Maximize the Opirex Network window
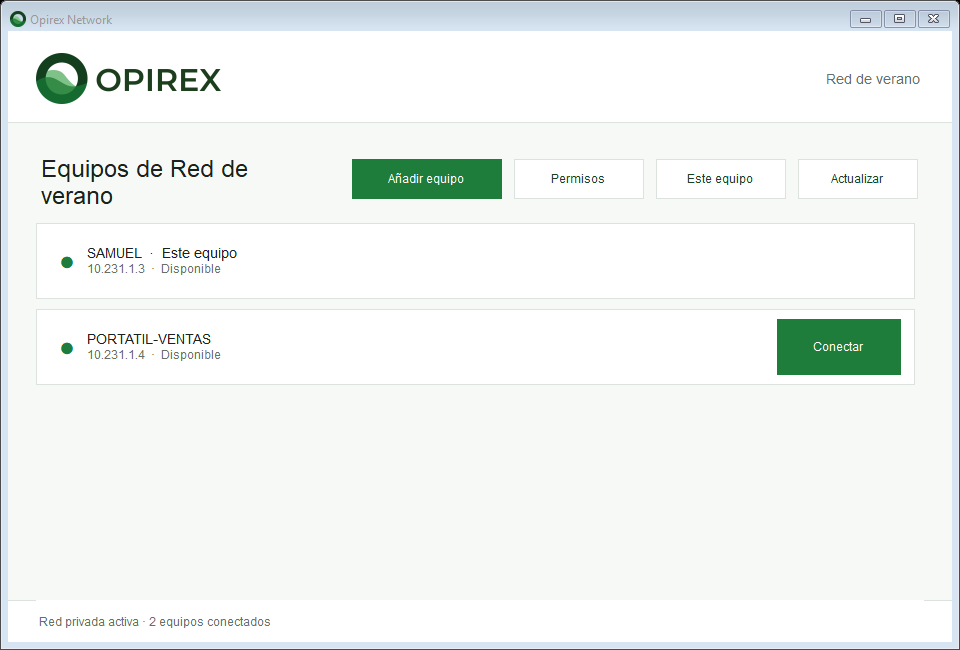Screen dimensions: 960x650 pyautogui.click(x=899, y=19)
